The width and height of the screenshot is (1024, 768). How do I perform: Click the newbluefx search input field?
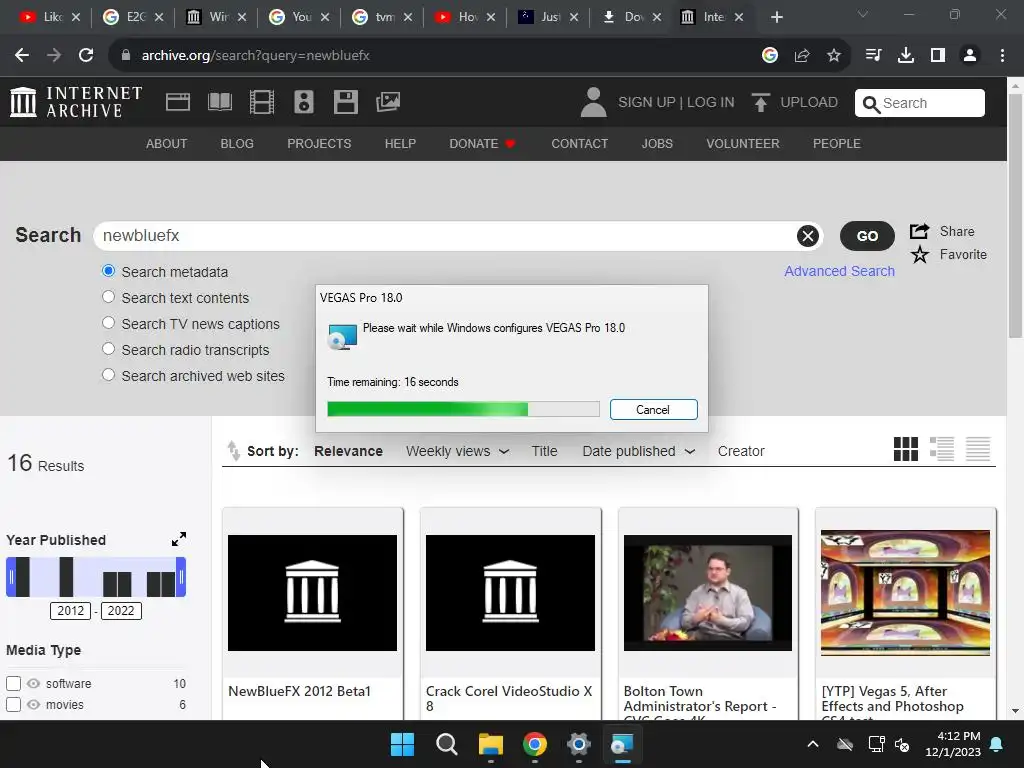[446, 236]
